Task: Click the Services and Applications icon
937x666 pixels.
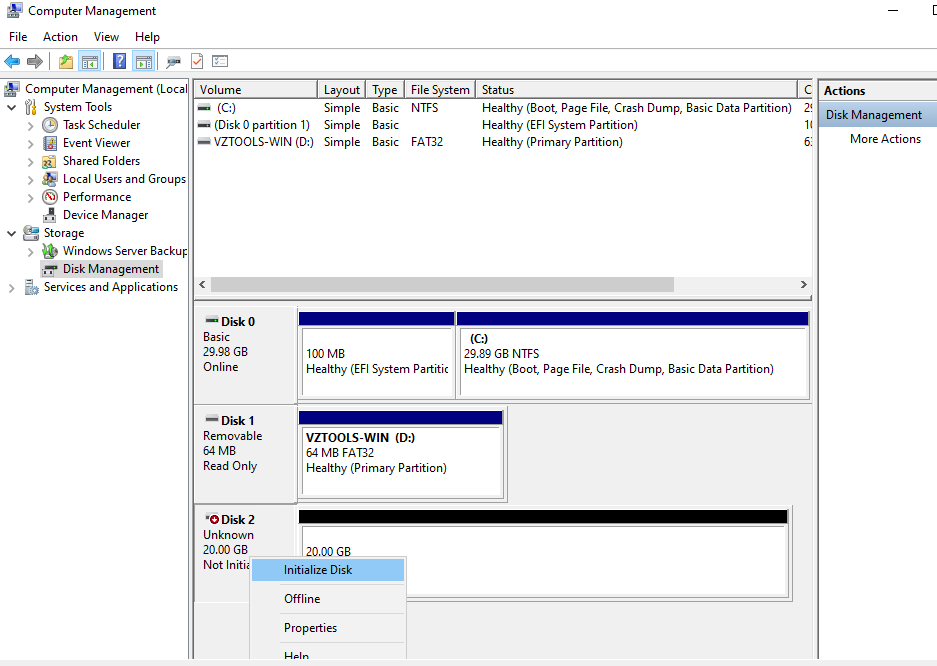Action: tap(31, 287)
